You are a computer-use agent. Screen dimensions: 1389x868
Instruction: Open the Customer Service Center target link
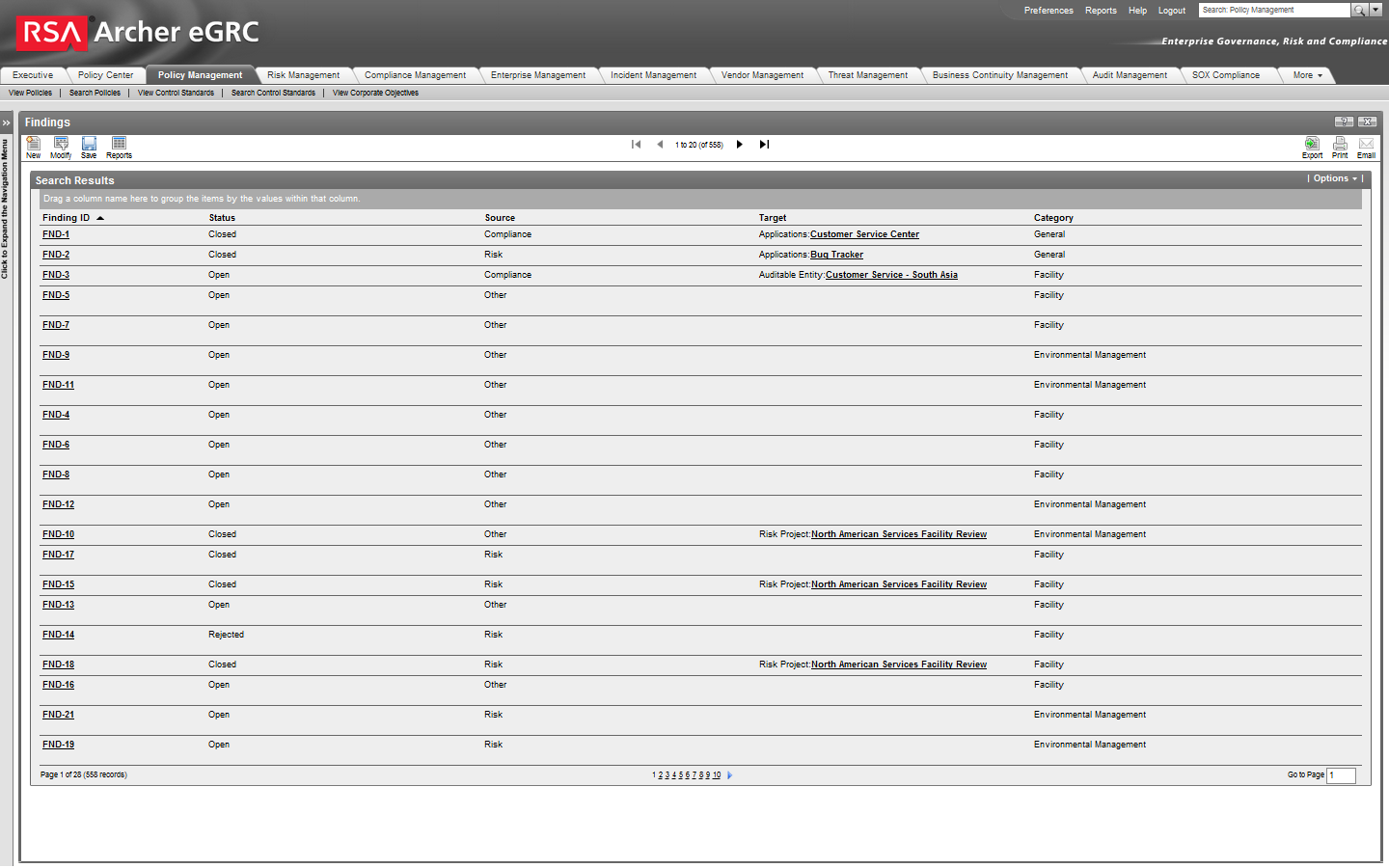[x=864, y=234]
